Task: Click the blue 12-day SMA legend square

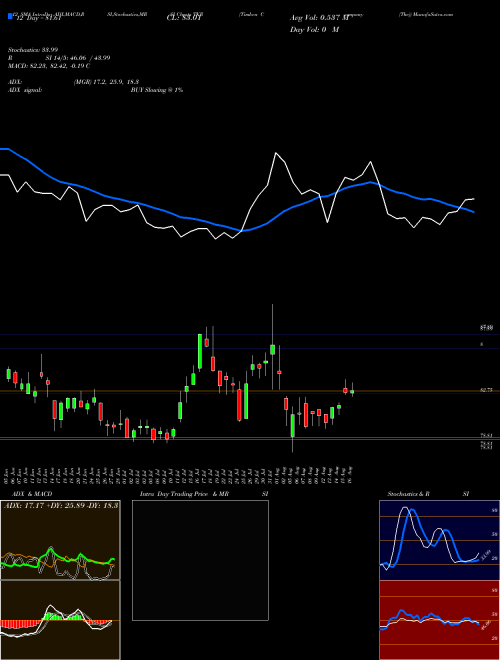Action: [x=10, y=16]
